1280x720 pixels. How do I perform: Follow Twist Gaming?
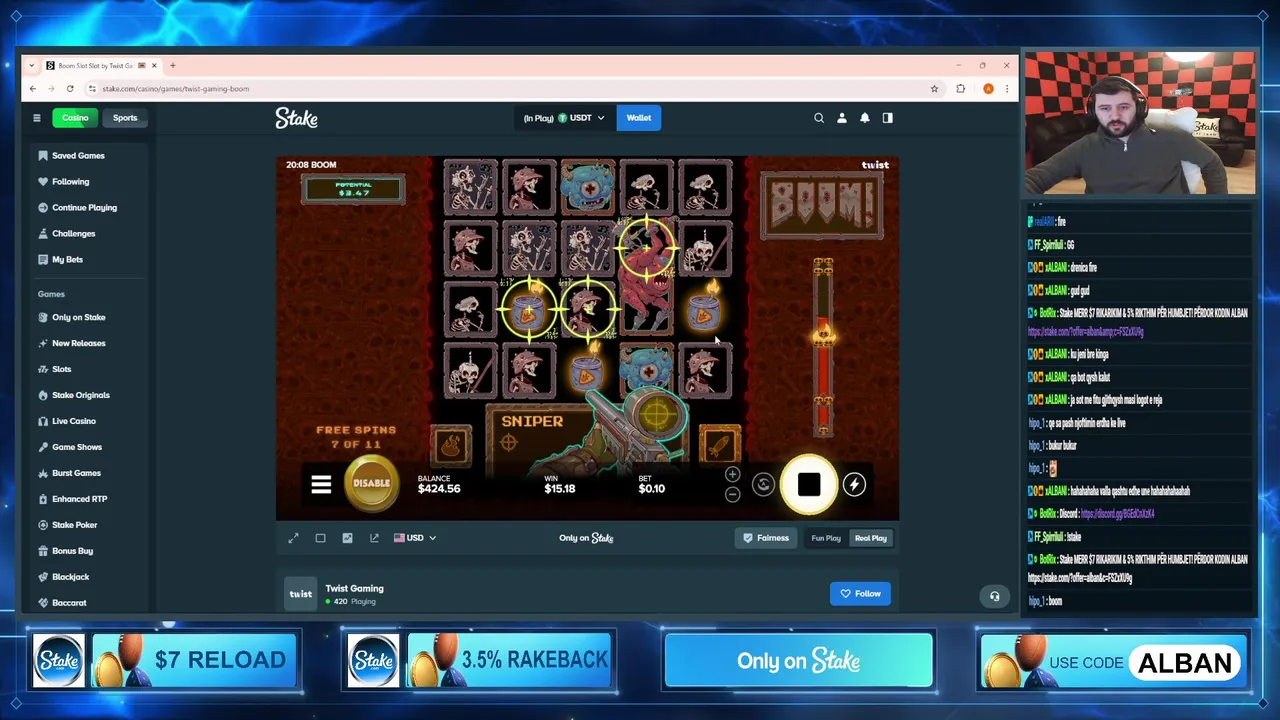[860, 594]
